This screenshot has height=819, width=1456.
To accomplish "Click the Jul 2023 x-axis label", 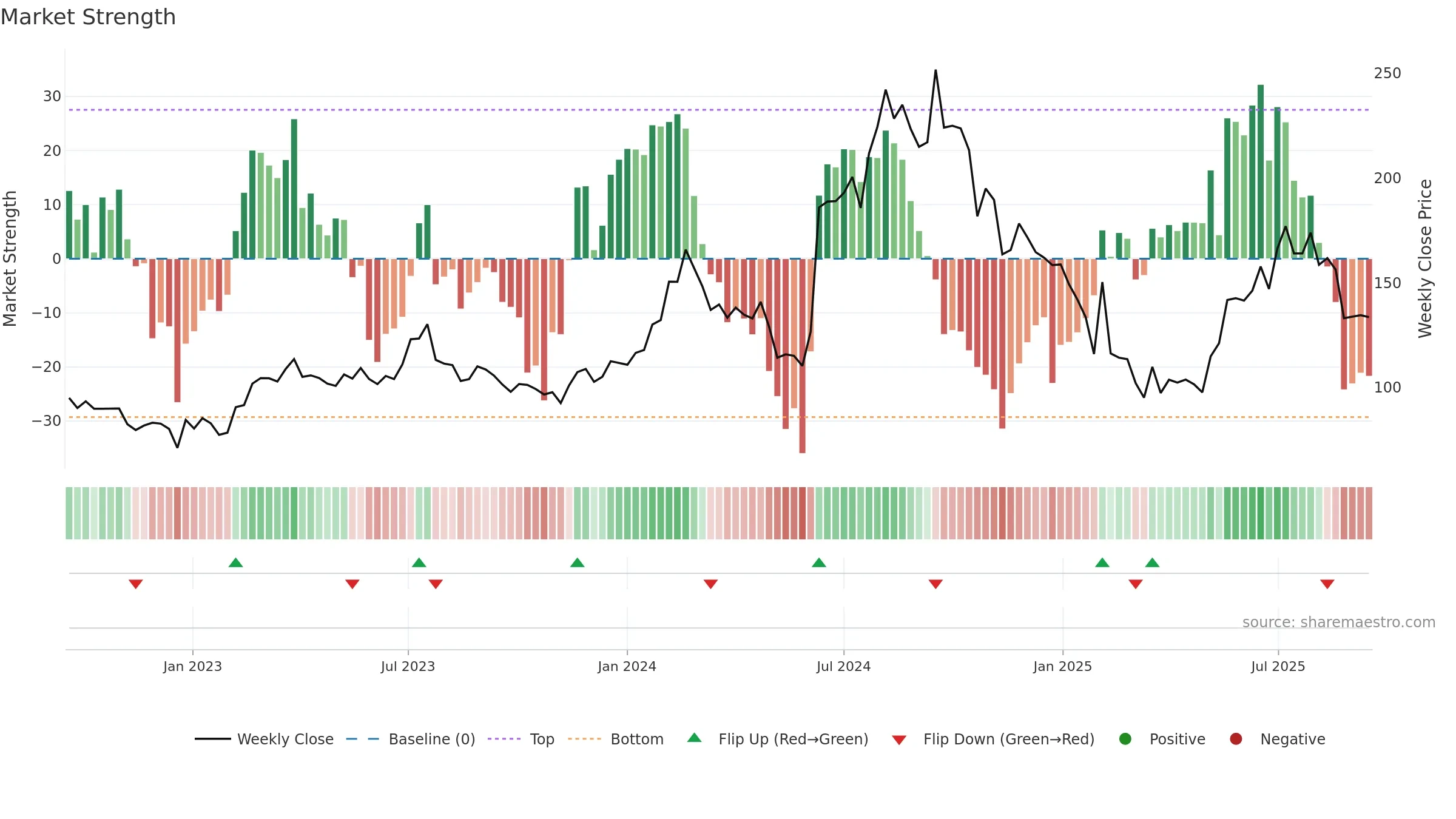I will point(408,666).
